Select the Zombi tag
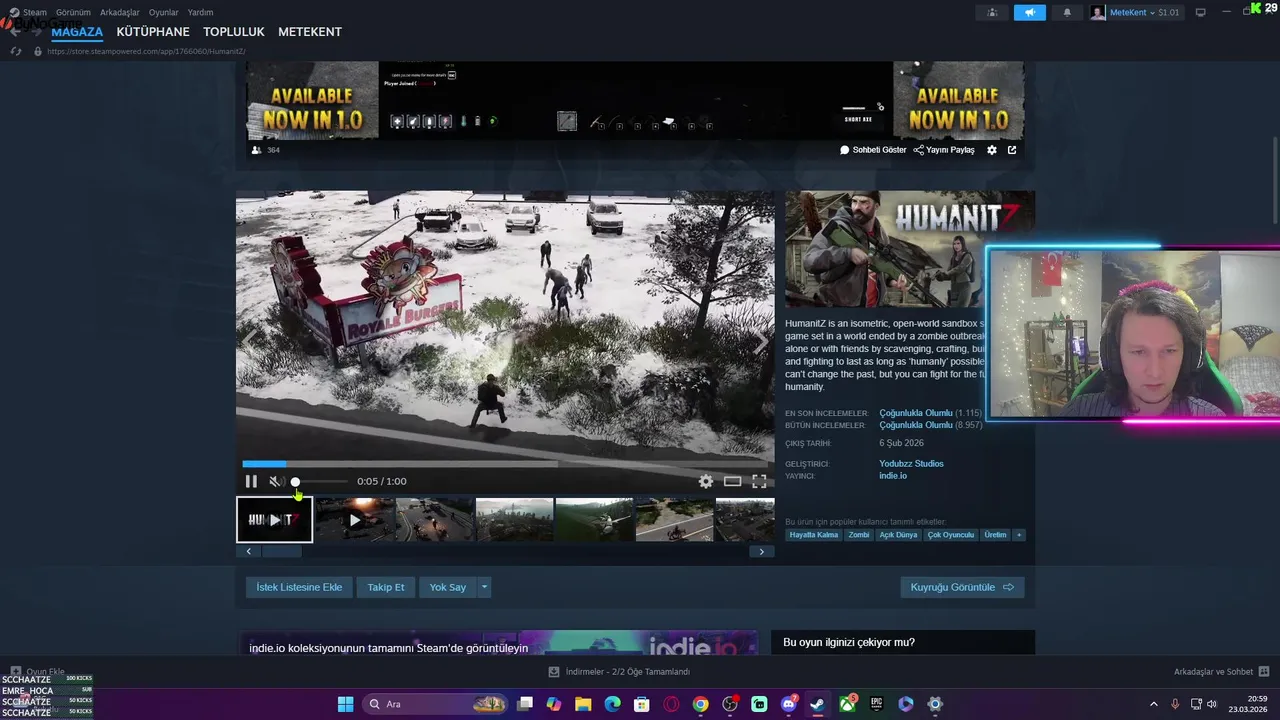1280x720 pixels. tap(859, 535)
